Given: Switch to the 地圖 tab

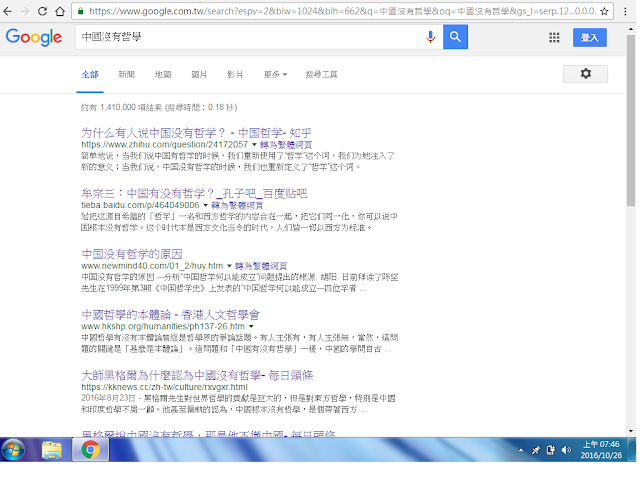Looking at the screenshot, I should (163, 74).
